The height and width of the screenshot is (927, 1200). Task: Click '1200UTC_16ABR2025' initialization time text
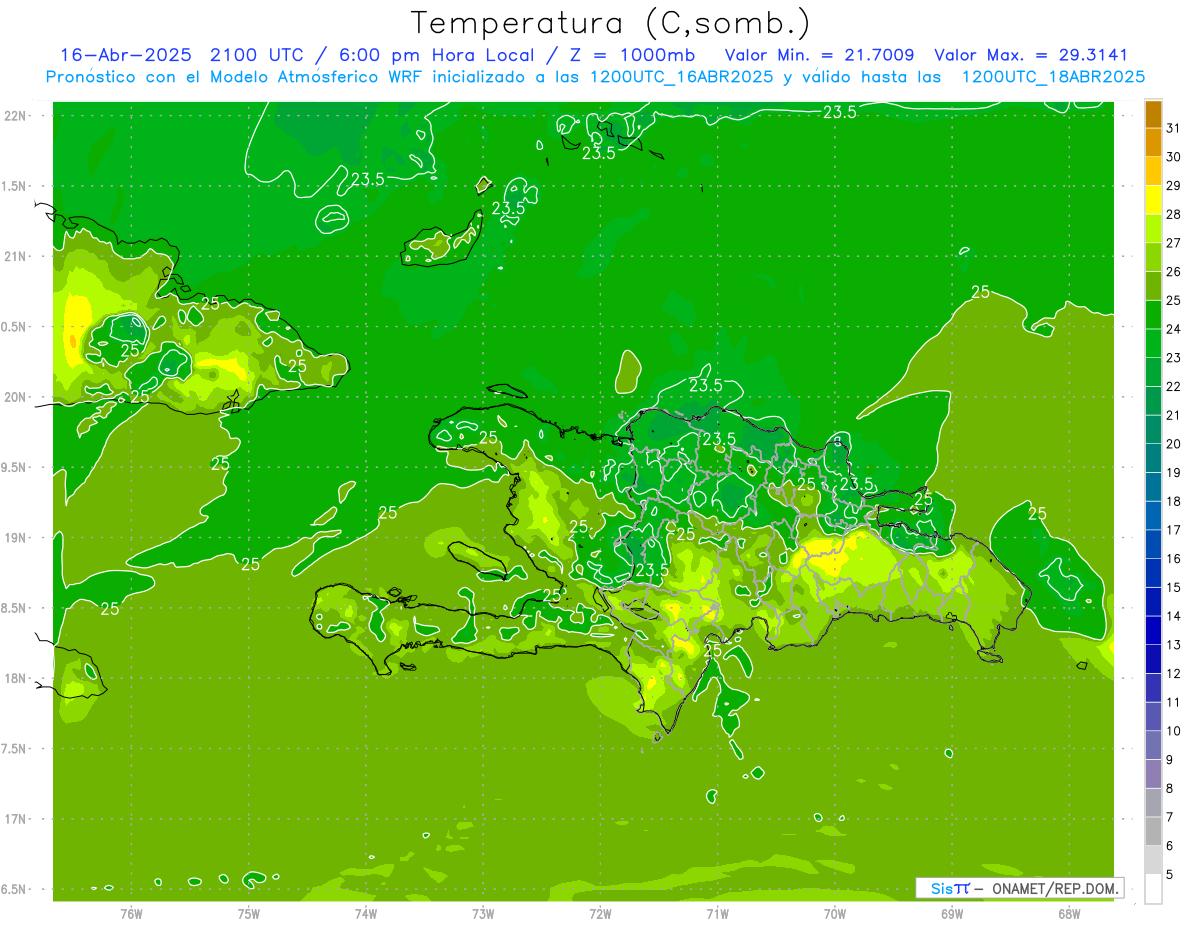click(682, 77)
